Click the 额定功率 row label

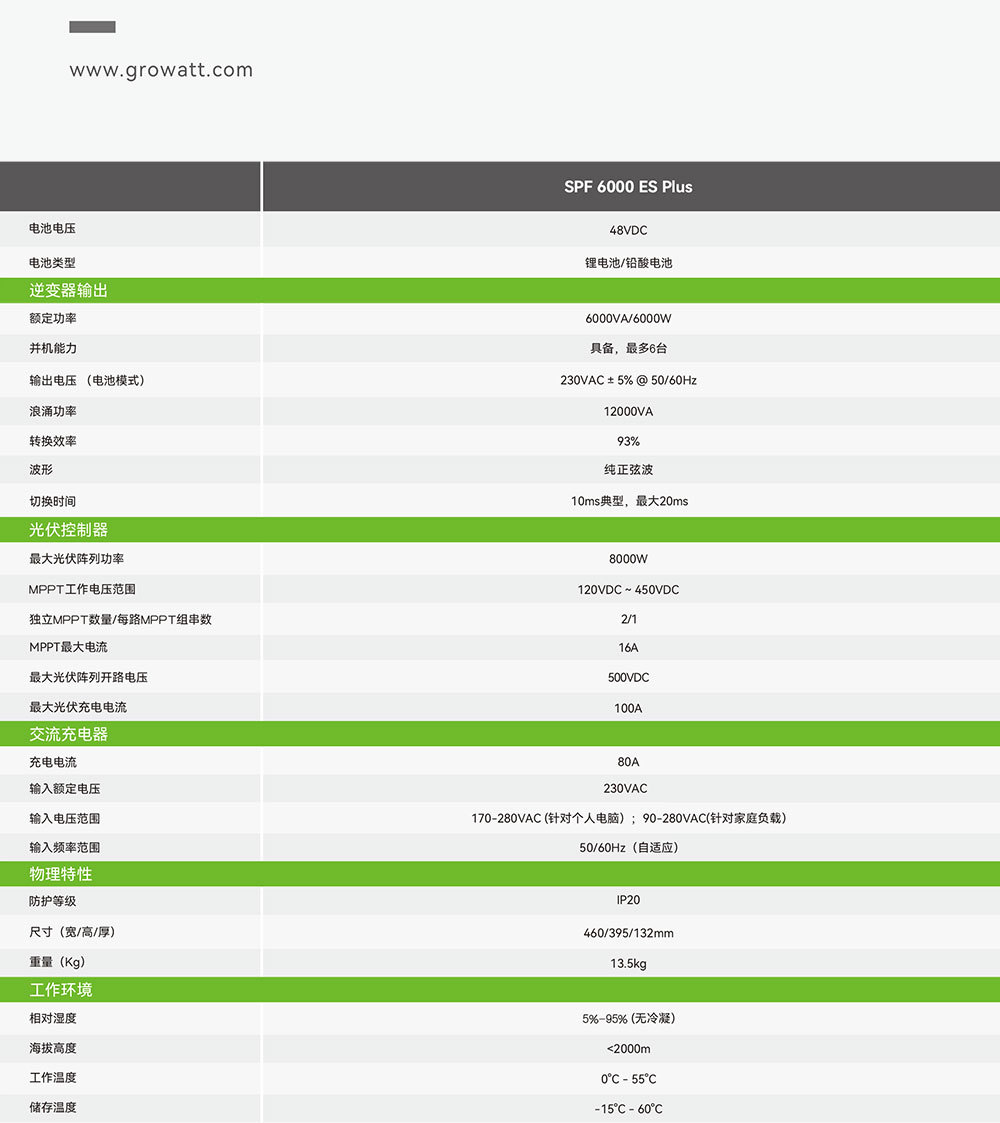click(52, 319)
